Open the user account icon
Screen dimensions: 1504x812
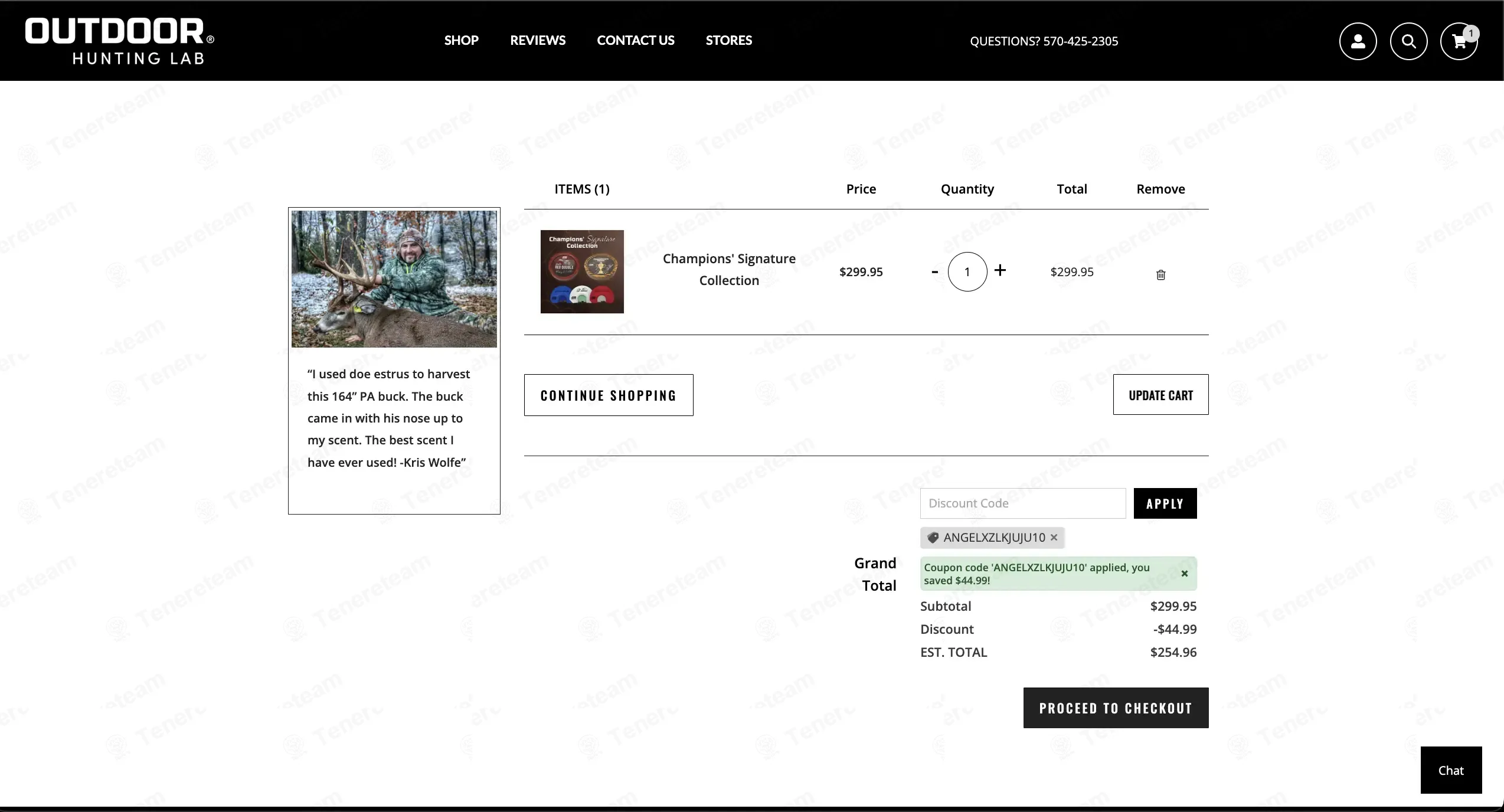click(x=1358, y=41)
